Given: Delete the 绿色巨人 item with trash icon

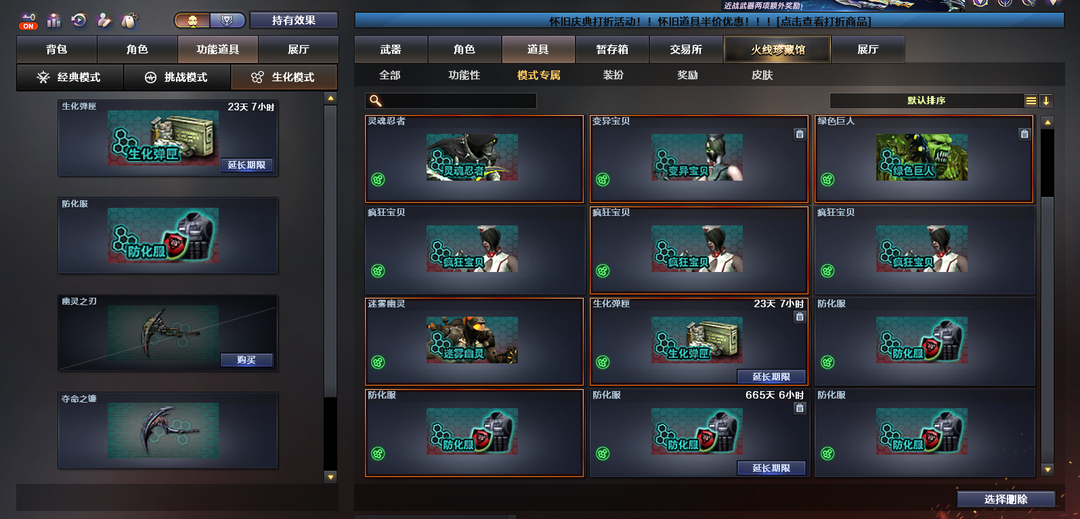Looking at the screenshot, I should 1024,134.
